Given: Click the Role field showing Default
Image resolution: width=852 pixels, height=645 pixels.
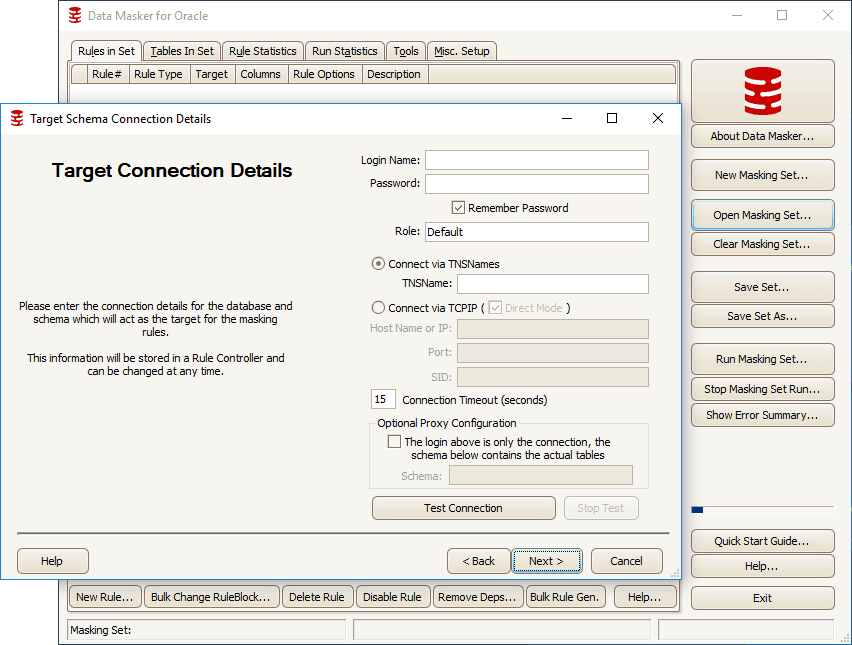Looking at the screenshot, I should [537, 232].
